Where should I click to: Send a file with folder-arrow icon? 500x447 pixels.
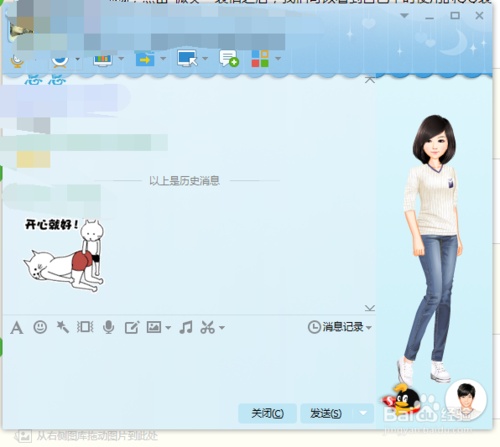[145, 59]
